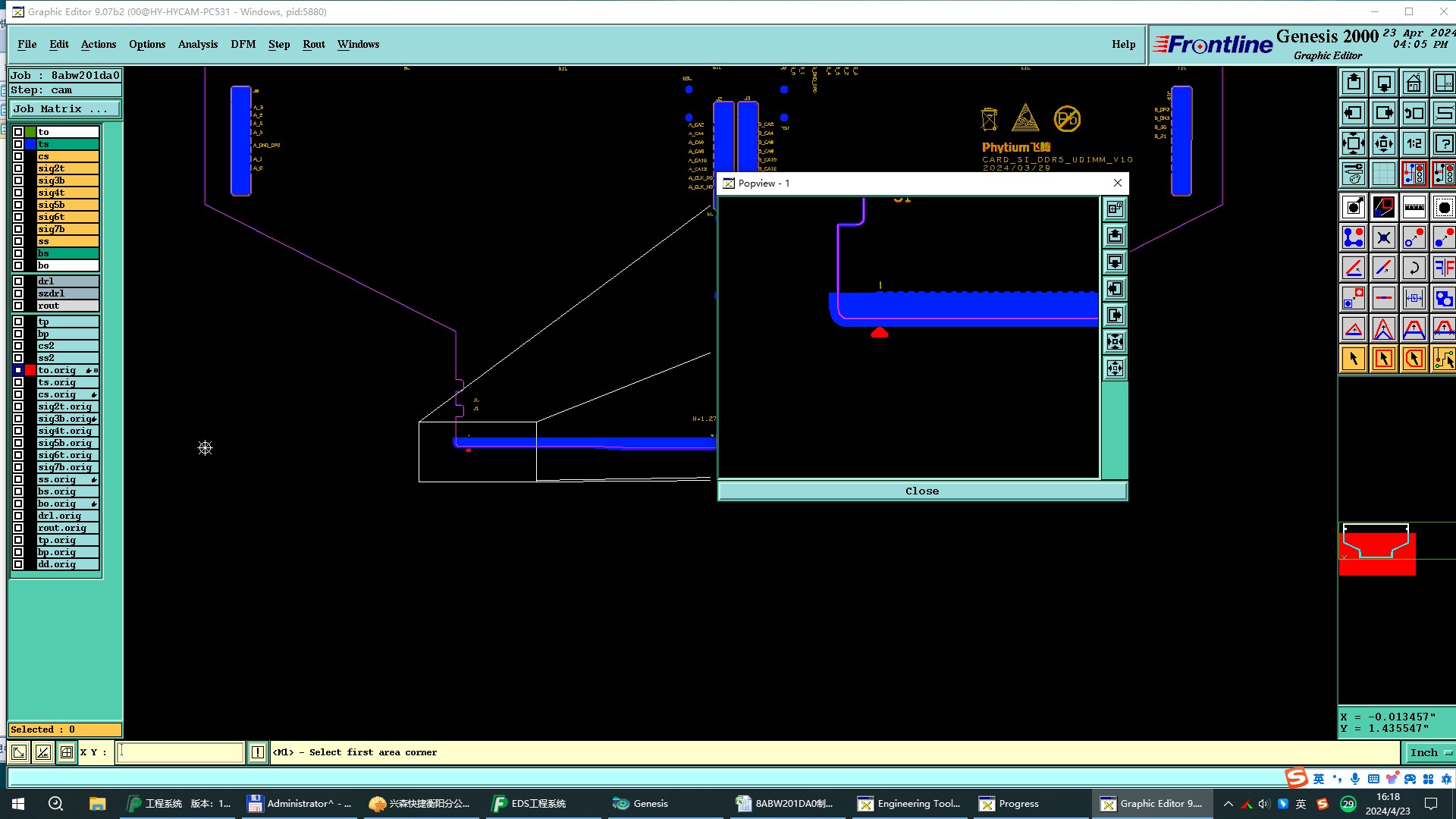The height and width of the screenshot is (819, 1456).
Task: Click pan-up icon in Popview toolbar
Action: (1115, 236)
